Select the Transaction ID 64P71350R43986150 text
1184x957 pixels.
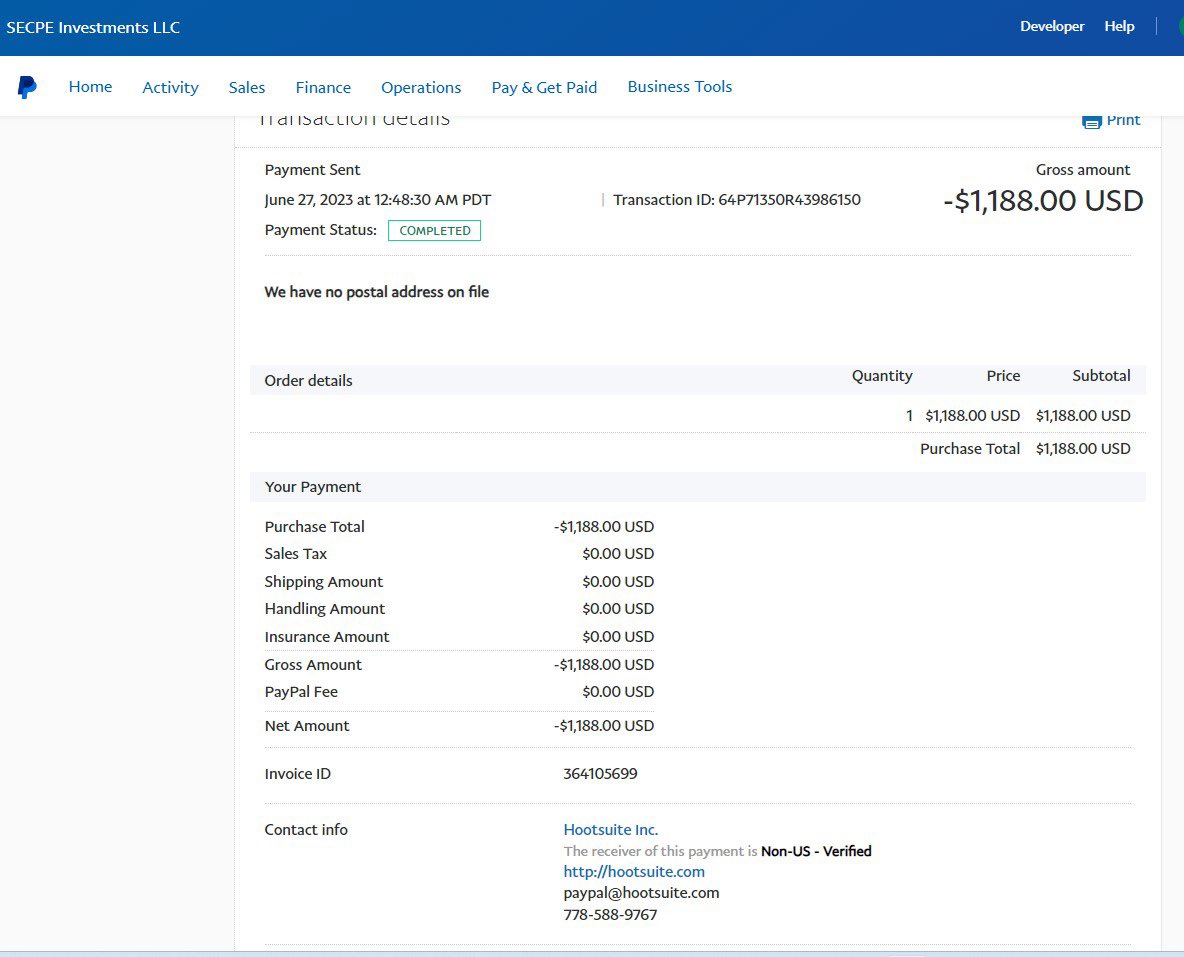737,200
